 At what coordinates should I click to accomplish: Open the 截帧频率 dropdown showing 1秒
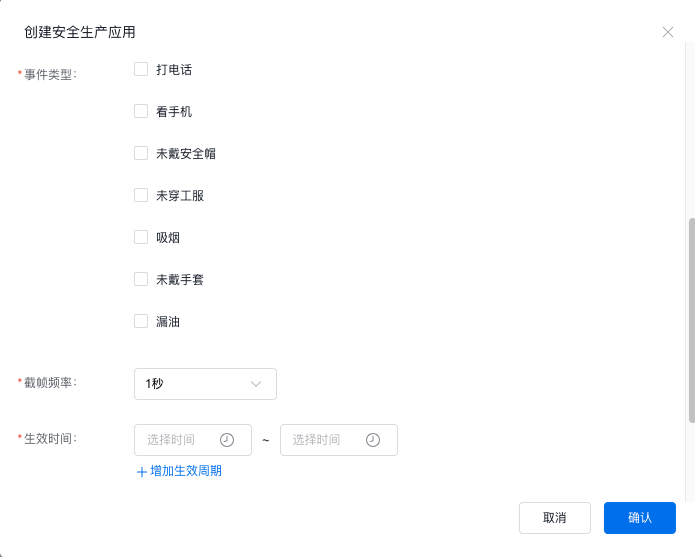[205, 384]
